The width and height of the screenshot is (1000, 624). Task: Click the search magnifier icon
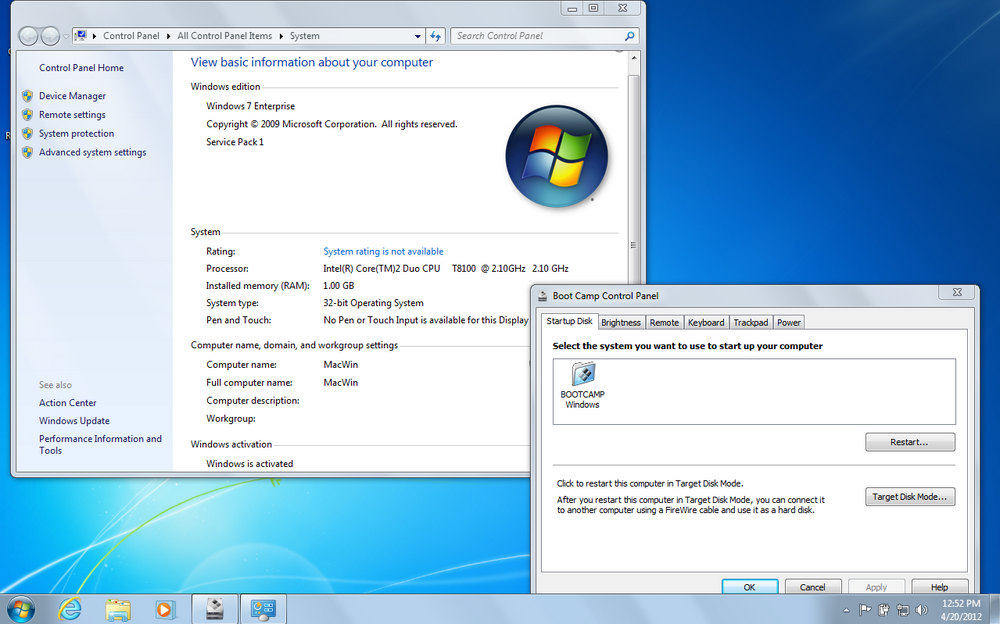tap(629, 36)
